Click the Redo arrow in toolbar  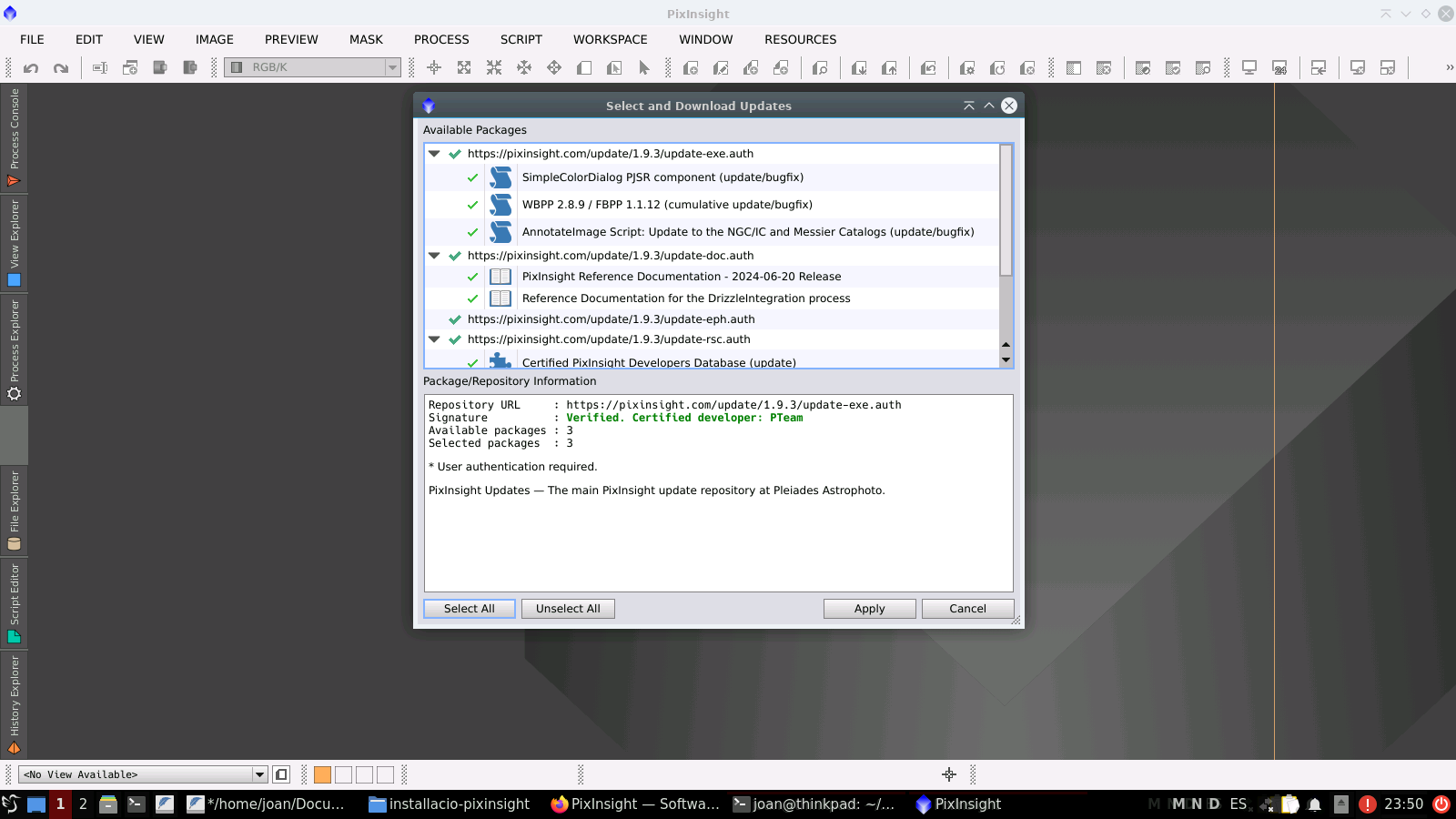coord(61,68)
